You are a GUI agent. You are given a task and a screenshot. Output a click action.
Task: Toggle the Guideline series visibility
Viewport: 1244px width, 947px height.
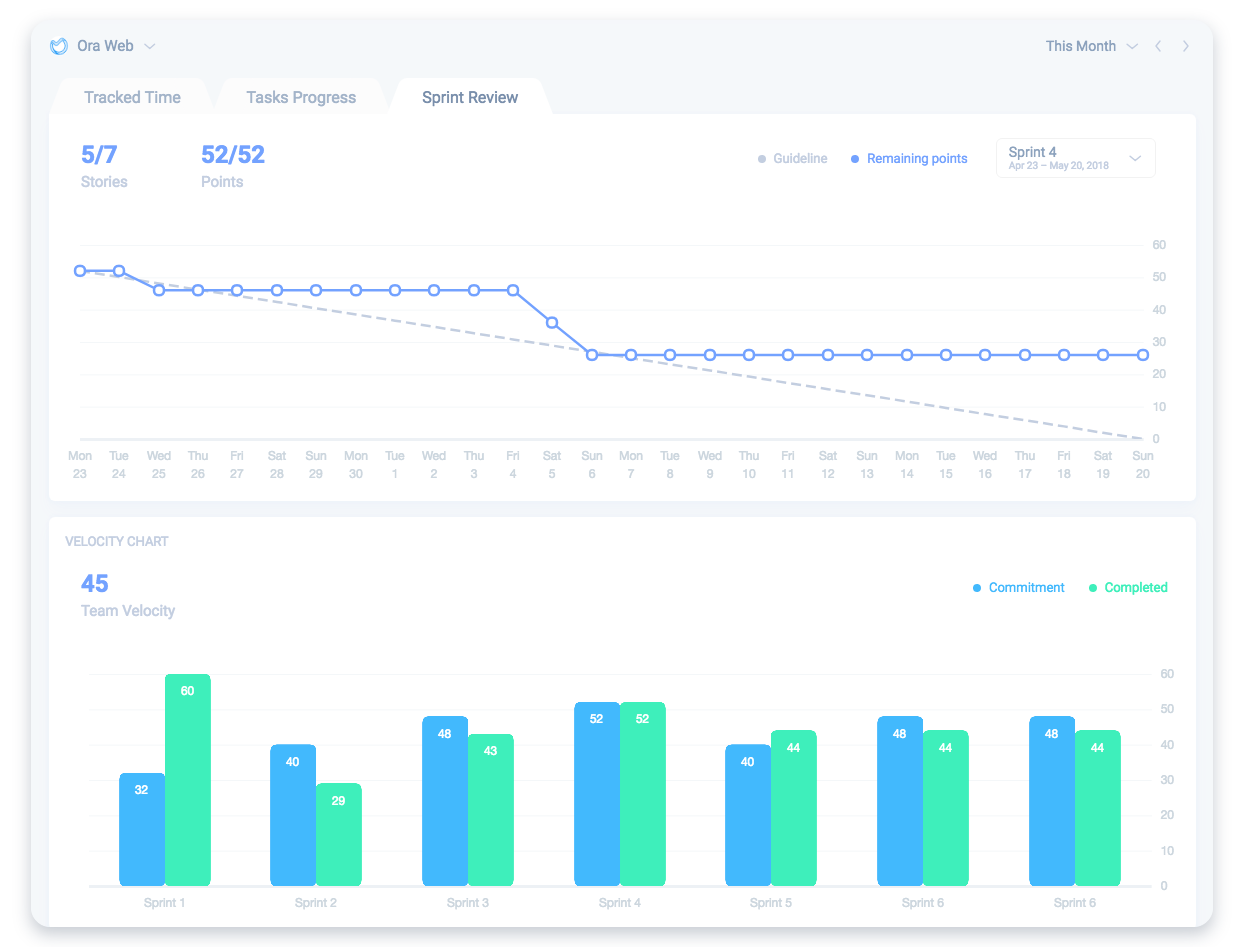click(x=794, y=158)
